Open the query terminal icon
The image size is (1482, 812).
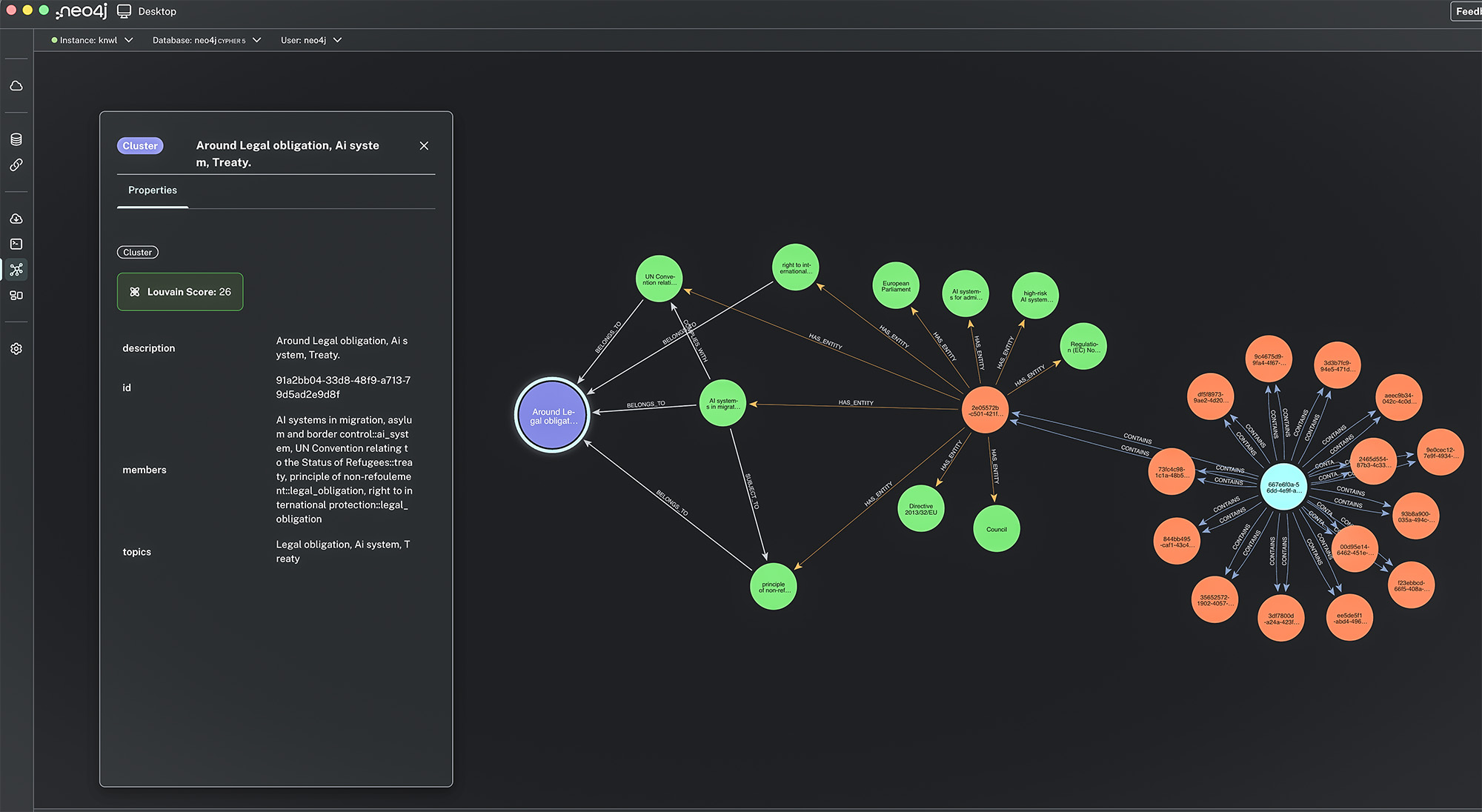click(16, 244)
